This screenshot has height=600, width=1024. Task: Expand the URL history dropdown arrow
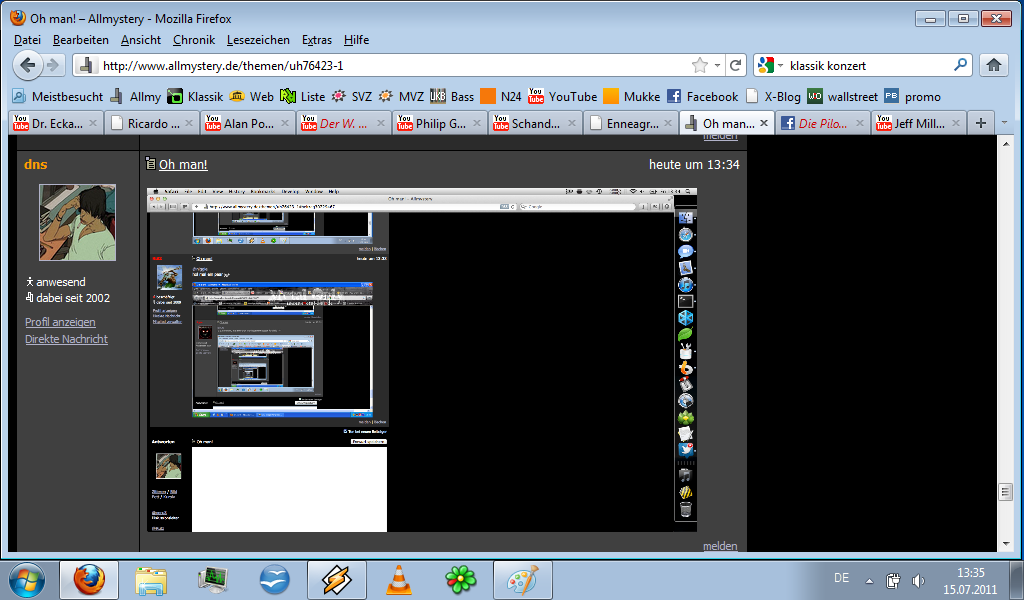pyautogui.click(x=717, y=65)
